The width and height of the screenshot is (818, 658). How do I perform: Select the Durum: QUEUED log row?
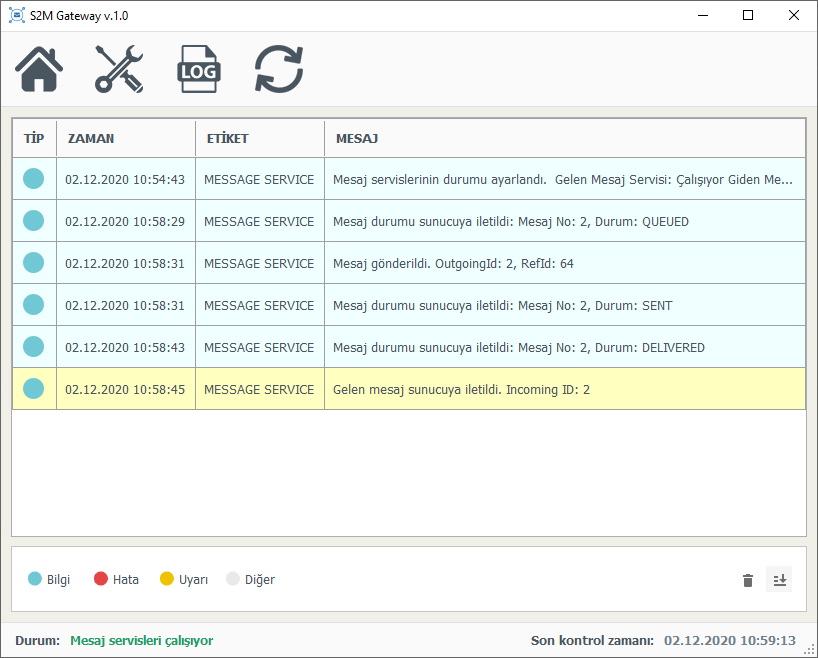(510, 221)
